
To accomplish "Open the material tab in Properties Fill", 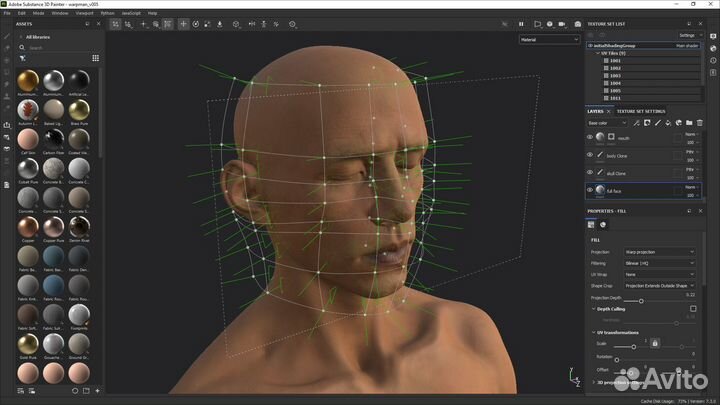I will pyautogui.click(x=603, y=225).
